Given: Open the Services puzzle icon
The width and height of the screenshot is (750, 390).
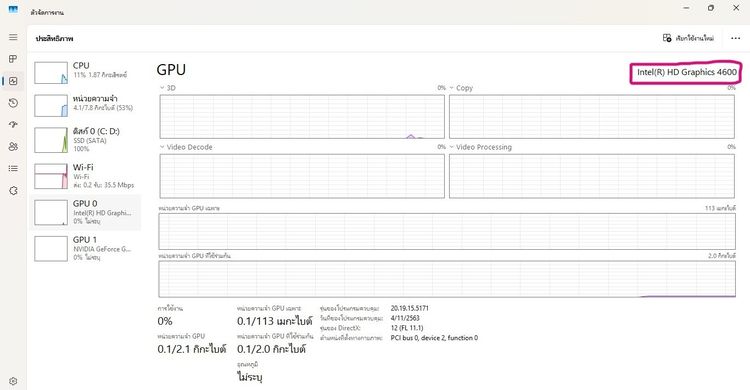Looking at the screenshot, I should point(13,190).
